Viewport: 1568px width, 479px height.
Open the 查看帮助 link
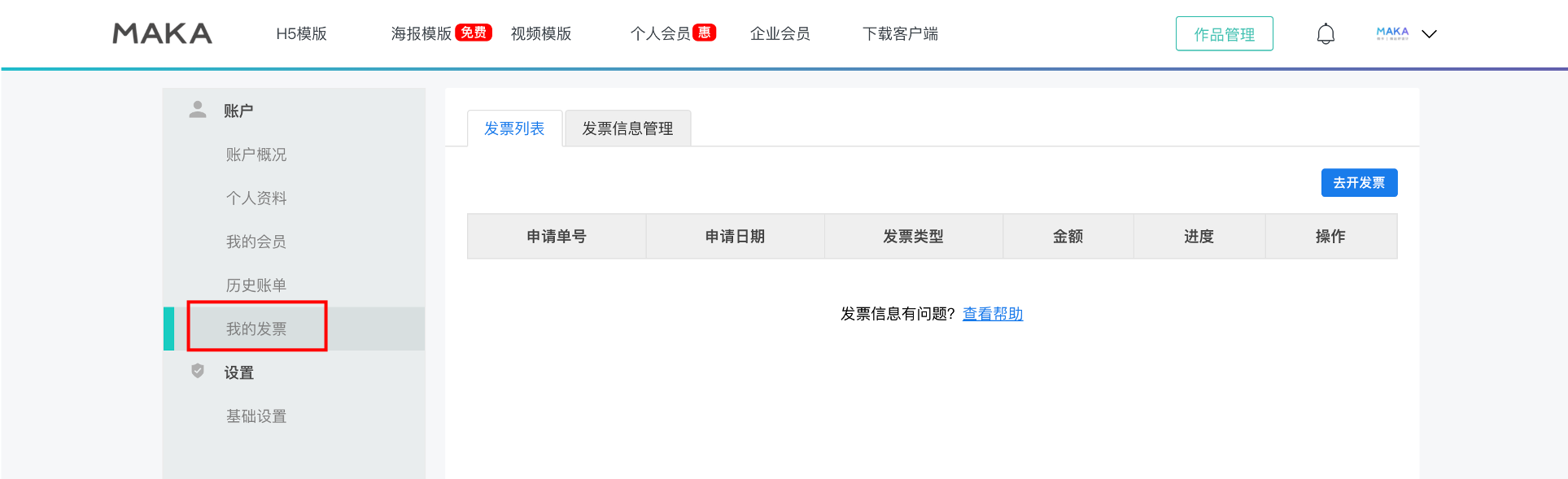pyautogui.click(x=992, y=314)
